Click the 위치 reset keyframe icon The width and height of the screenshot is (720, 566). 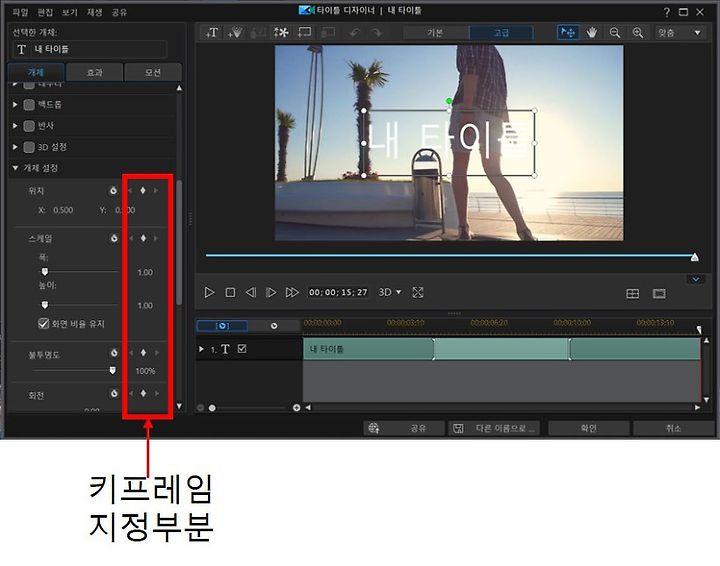click(x=113, y=190)
